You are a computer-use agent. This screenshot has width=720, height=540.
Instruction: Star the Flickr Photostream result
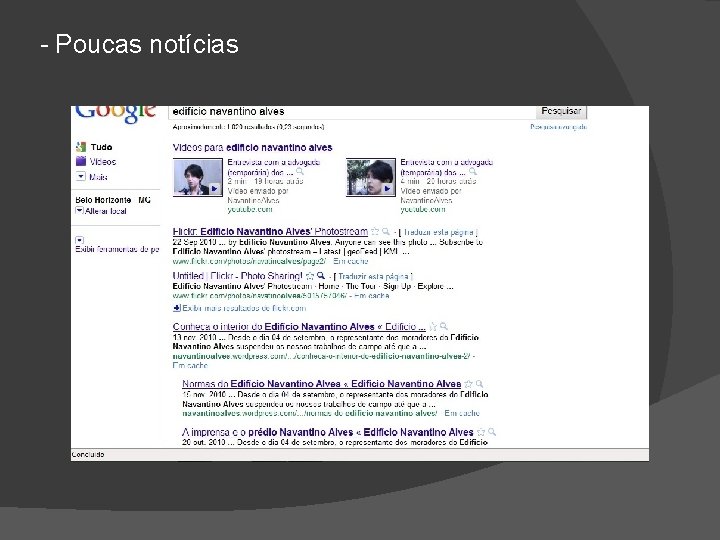pyautogui.click(x=375, y=231)
